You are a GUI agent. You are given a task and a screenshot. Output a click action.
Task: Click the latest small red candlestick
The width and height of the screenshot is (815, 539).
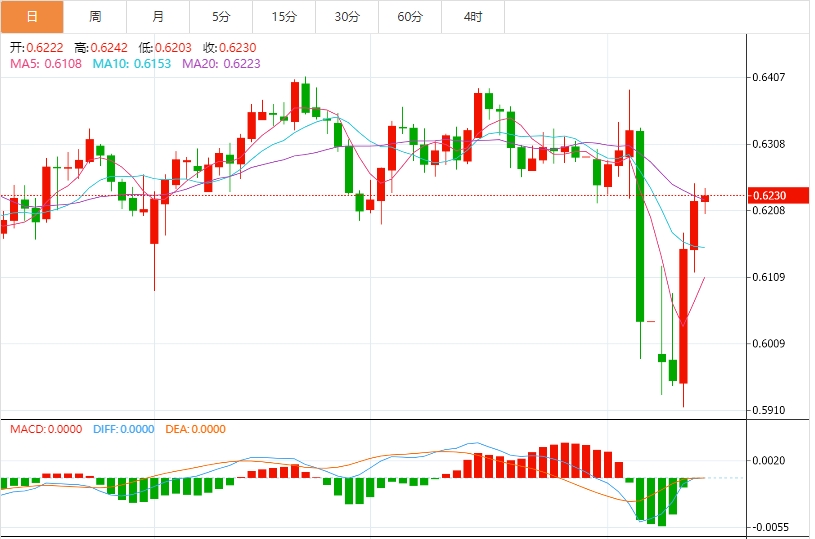[705, 199]
